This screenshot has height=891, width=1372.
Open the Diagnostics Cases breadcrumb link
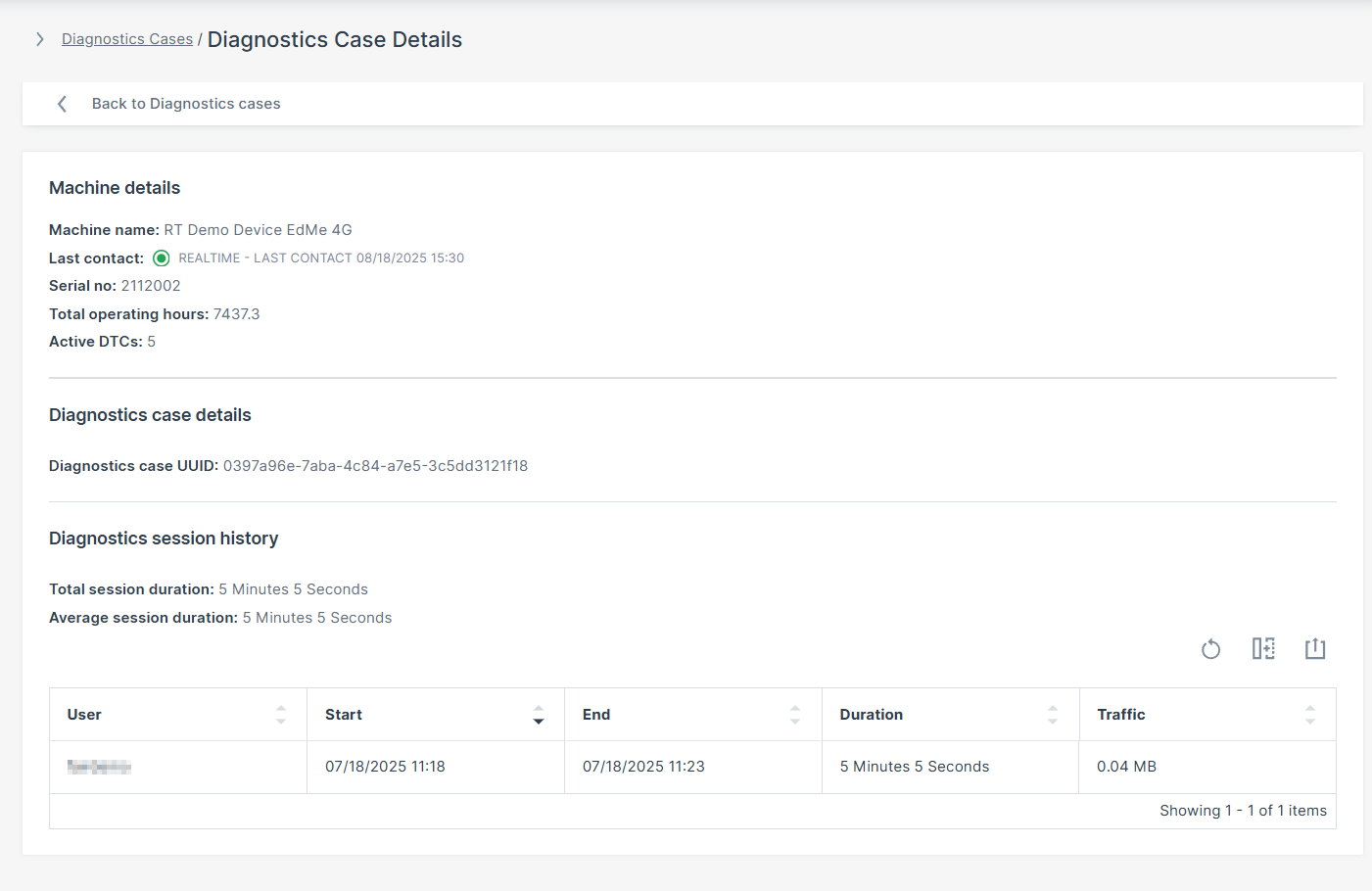tap(127, 39)
